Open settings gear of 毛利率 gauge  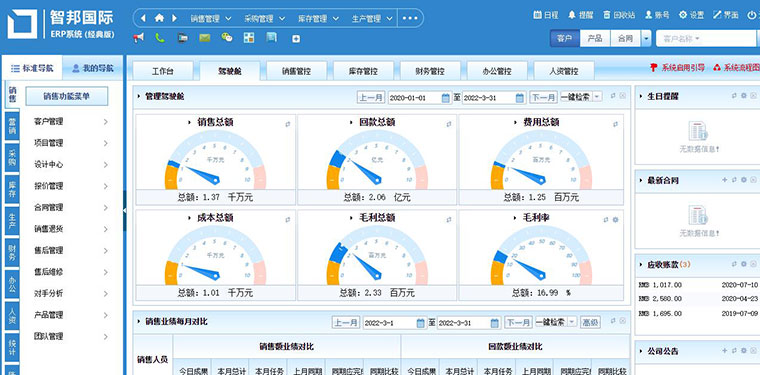(616, 219)
